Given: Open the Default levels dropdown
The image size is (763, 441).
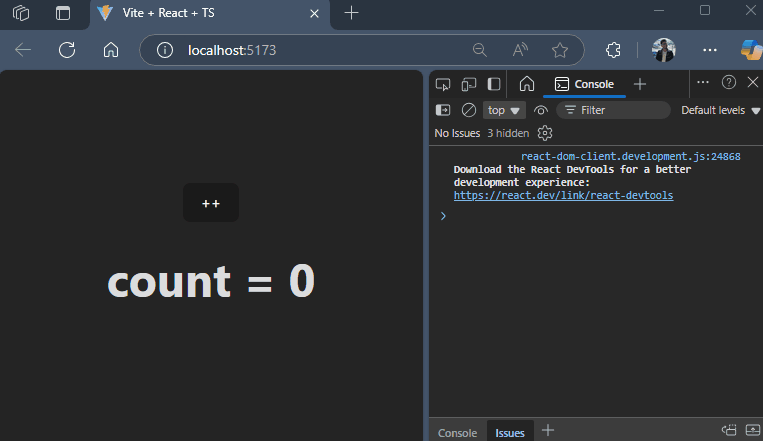Looking at the screenshot, I should pos(720,110).
